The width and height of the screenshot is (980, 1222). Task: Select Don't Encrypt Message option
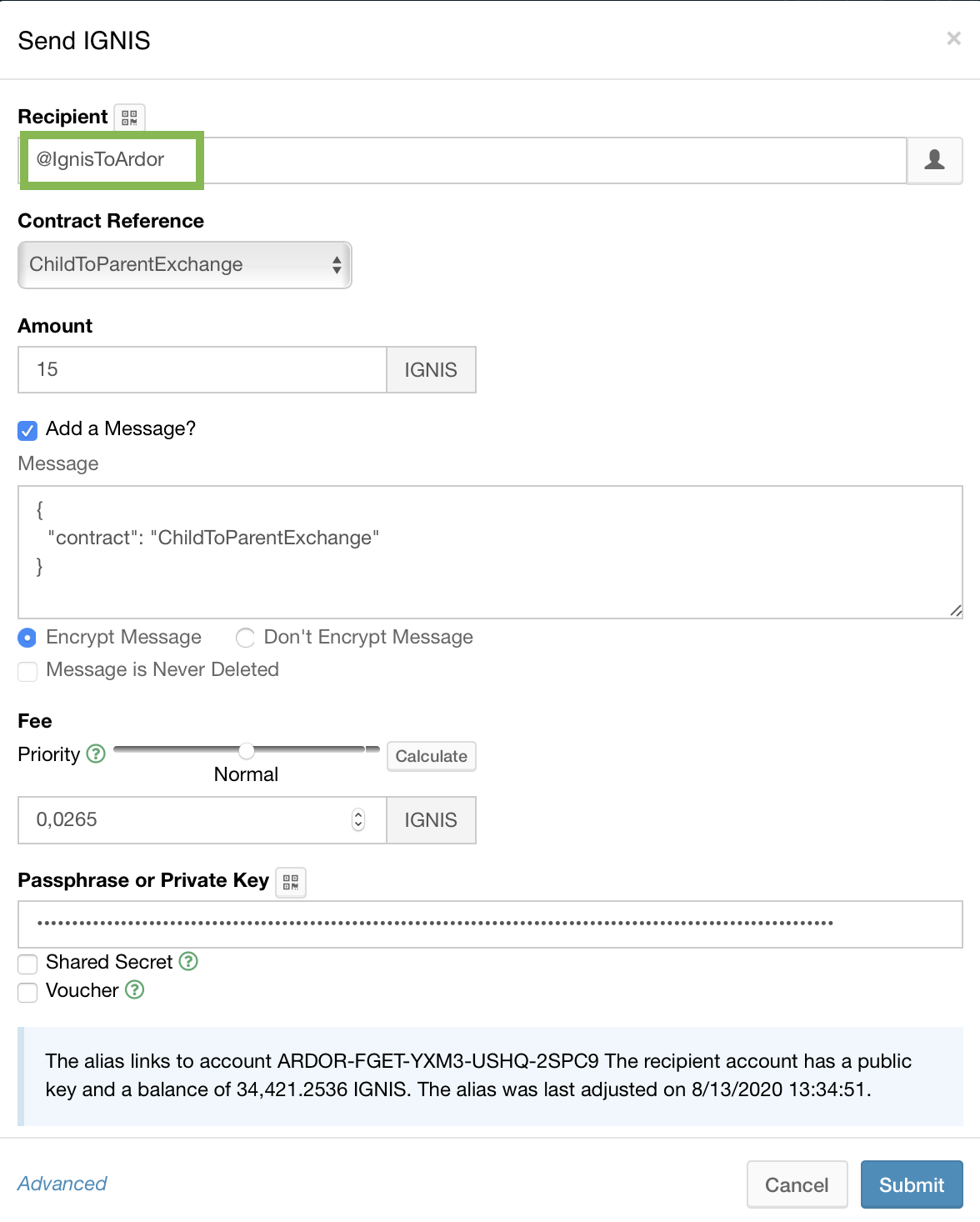(245, 639)
